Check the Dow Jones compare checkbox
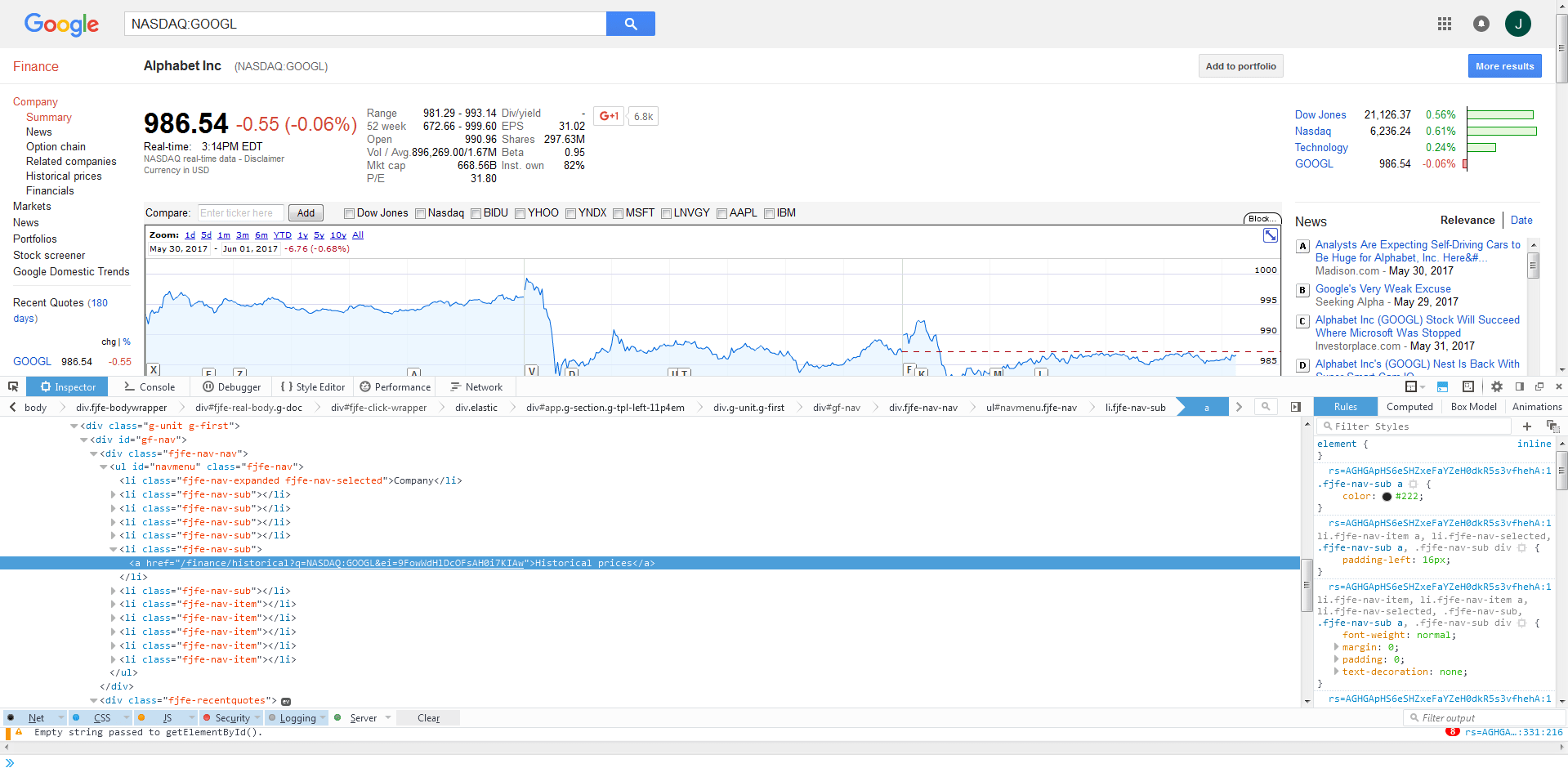Screen dimensions: 1568x768 coord(349,214)
